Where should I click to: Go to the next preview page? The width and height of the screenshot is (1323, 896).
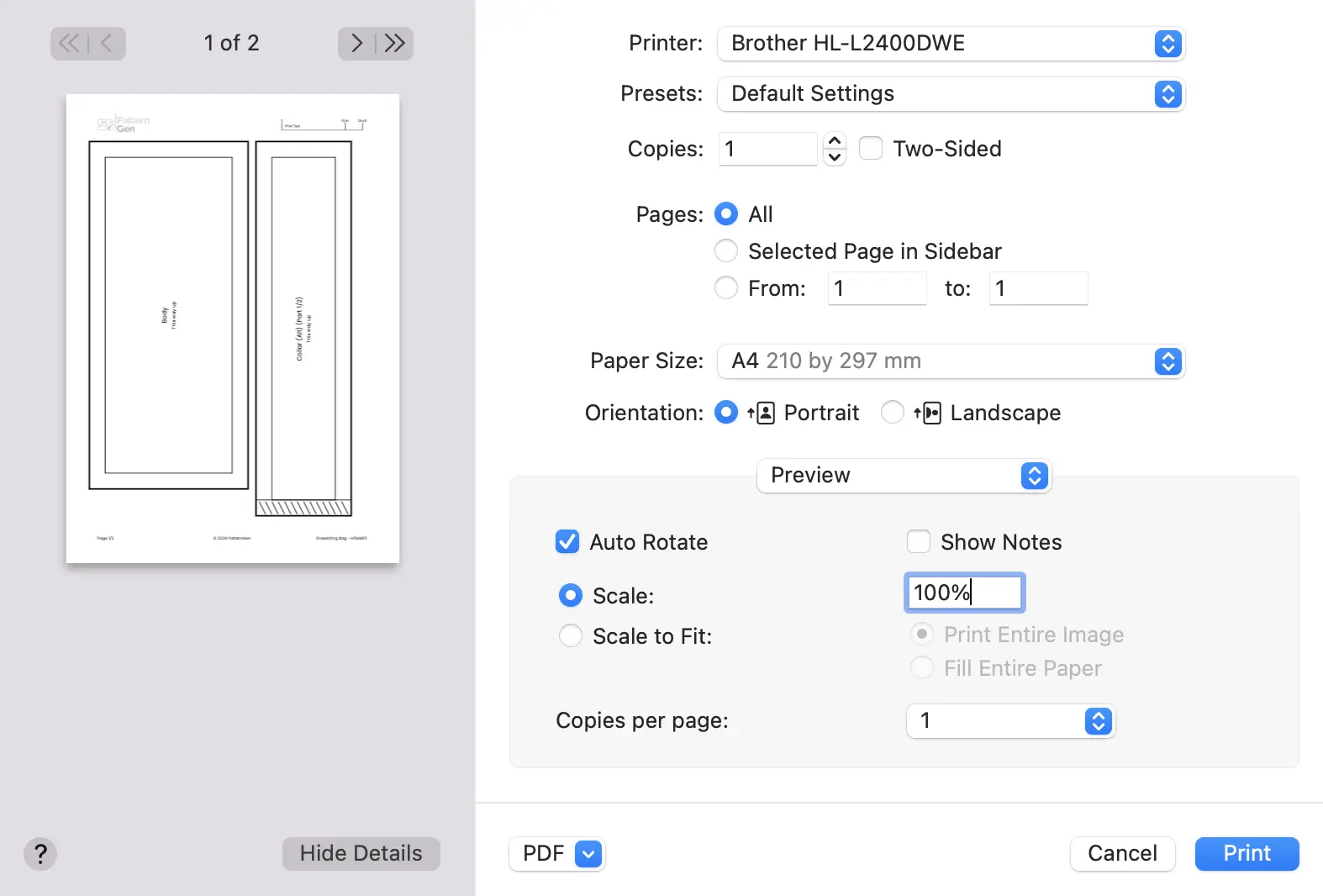pyautogui.click(x=357, y=44)
